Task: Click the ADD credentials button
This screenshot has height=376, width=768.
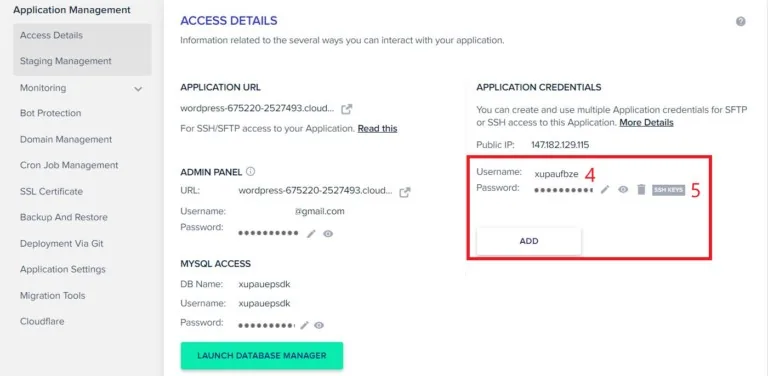Action: click(x=529, y=241)
